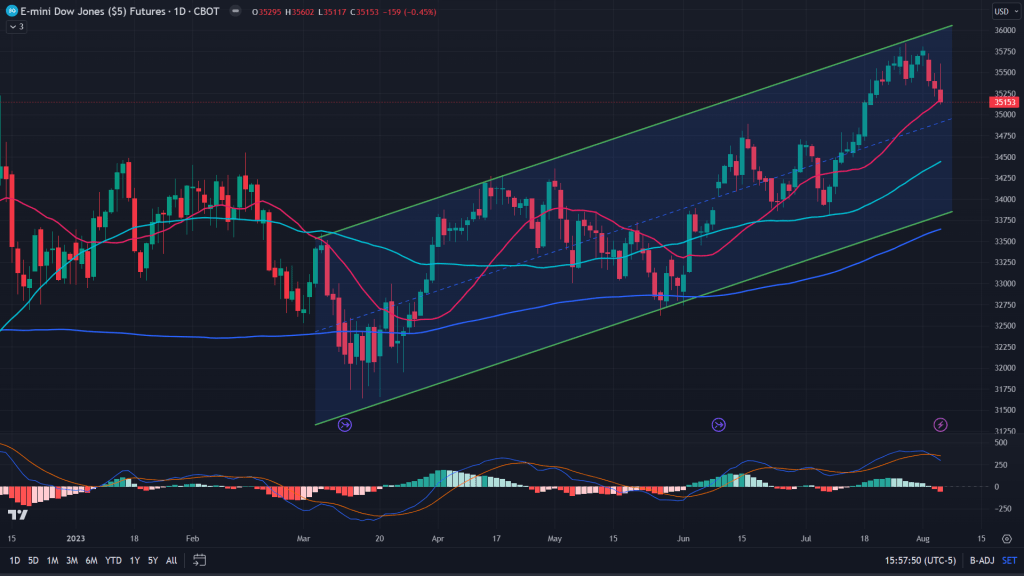1024x576 pixels.
Task: Select the 5Y time range
Action: [x=153, y=560]
